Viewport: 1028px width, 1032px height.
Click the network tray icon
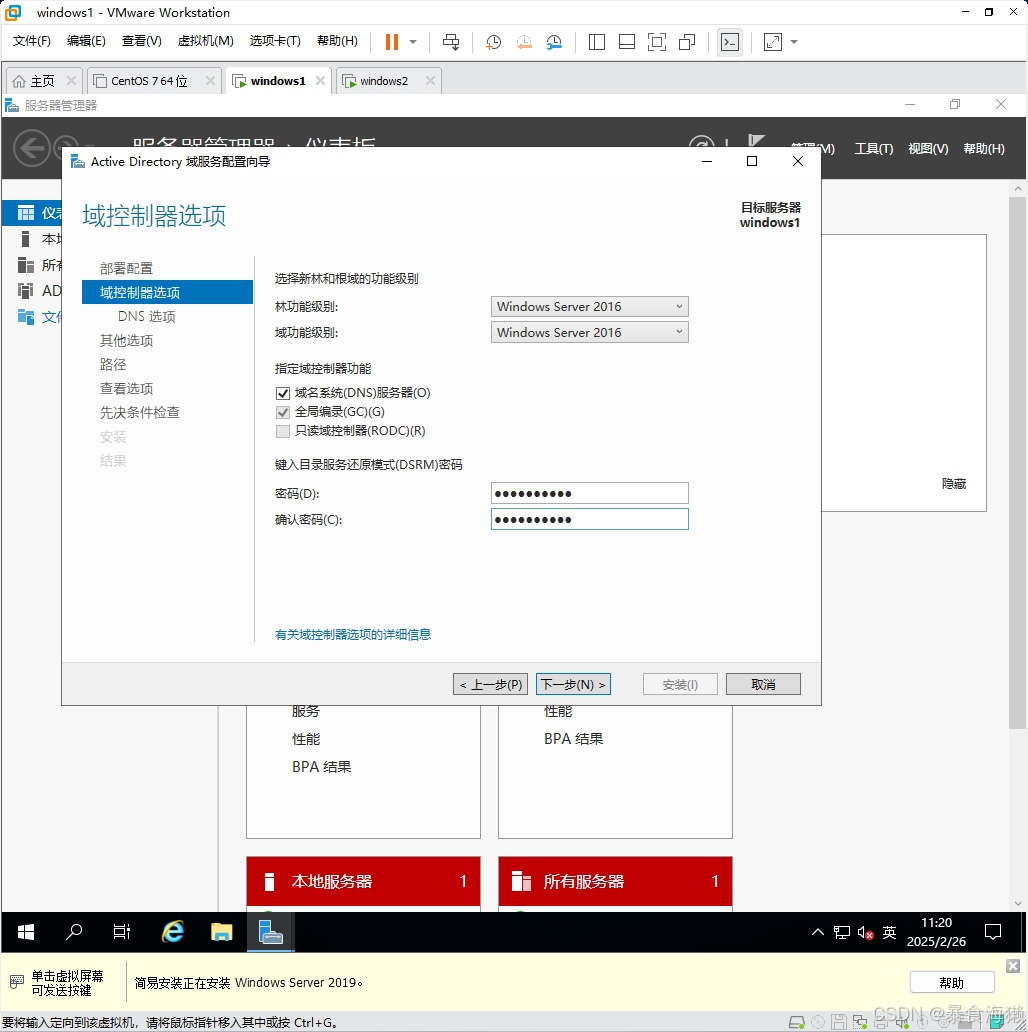coord(842,933)
